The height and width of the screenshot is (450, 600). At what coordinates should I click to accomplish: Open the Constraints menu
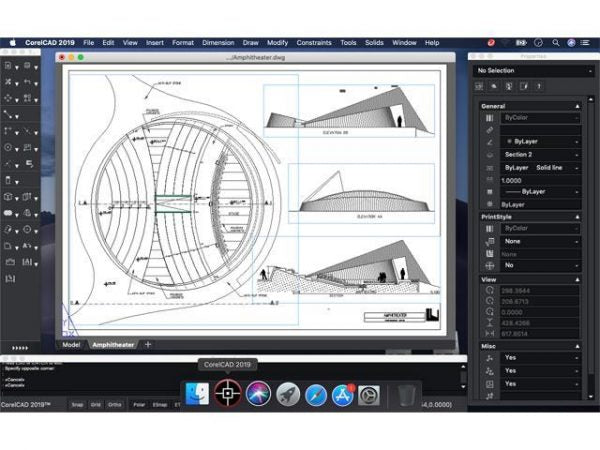[314, 43]
